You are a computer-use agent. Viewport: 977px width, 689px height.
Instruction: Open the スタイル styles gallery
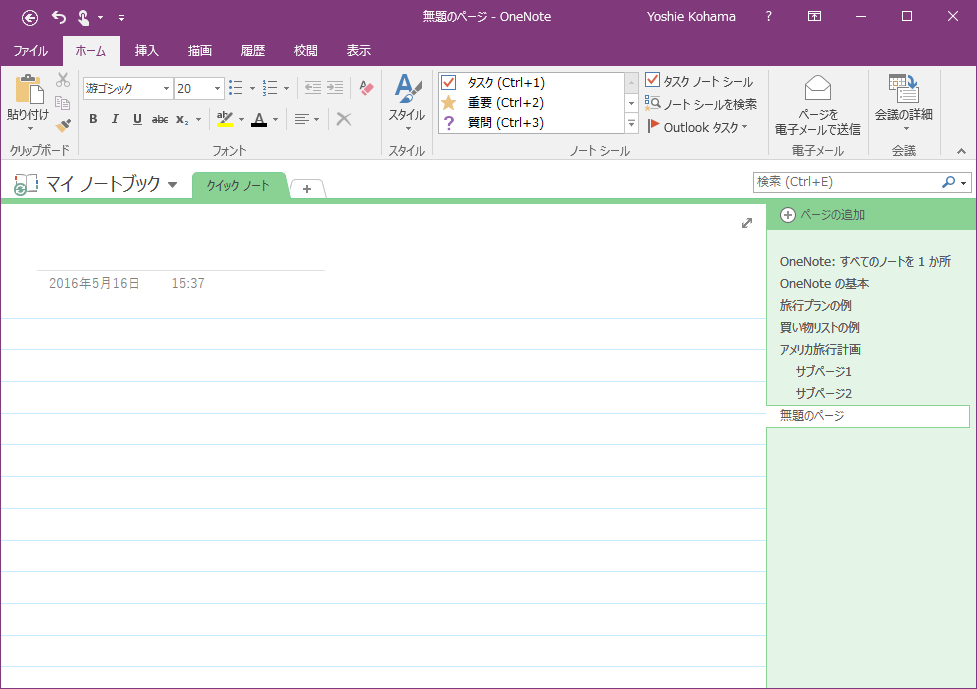coord(407,103)
